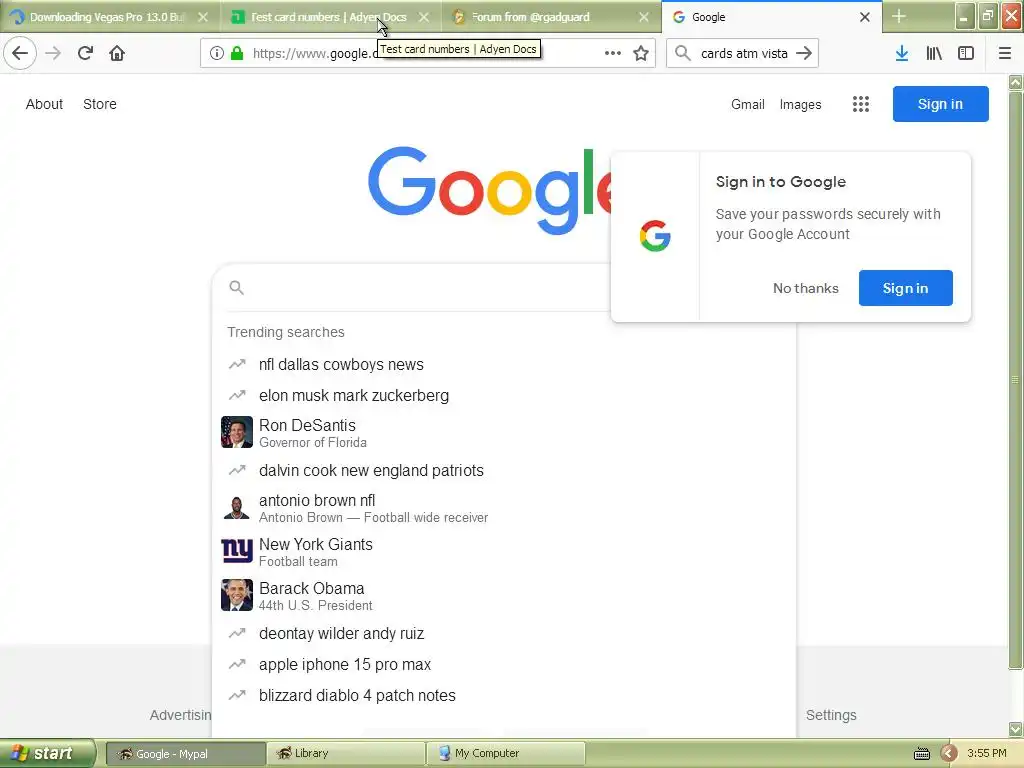Open the About link
The width and height of the screenshot is (1024, 768).
pos(44,104)
